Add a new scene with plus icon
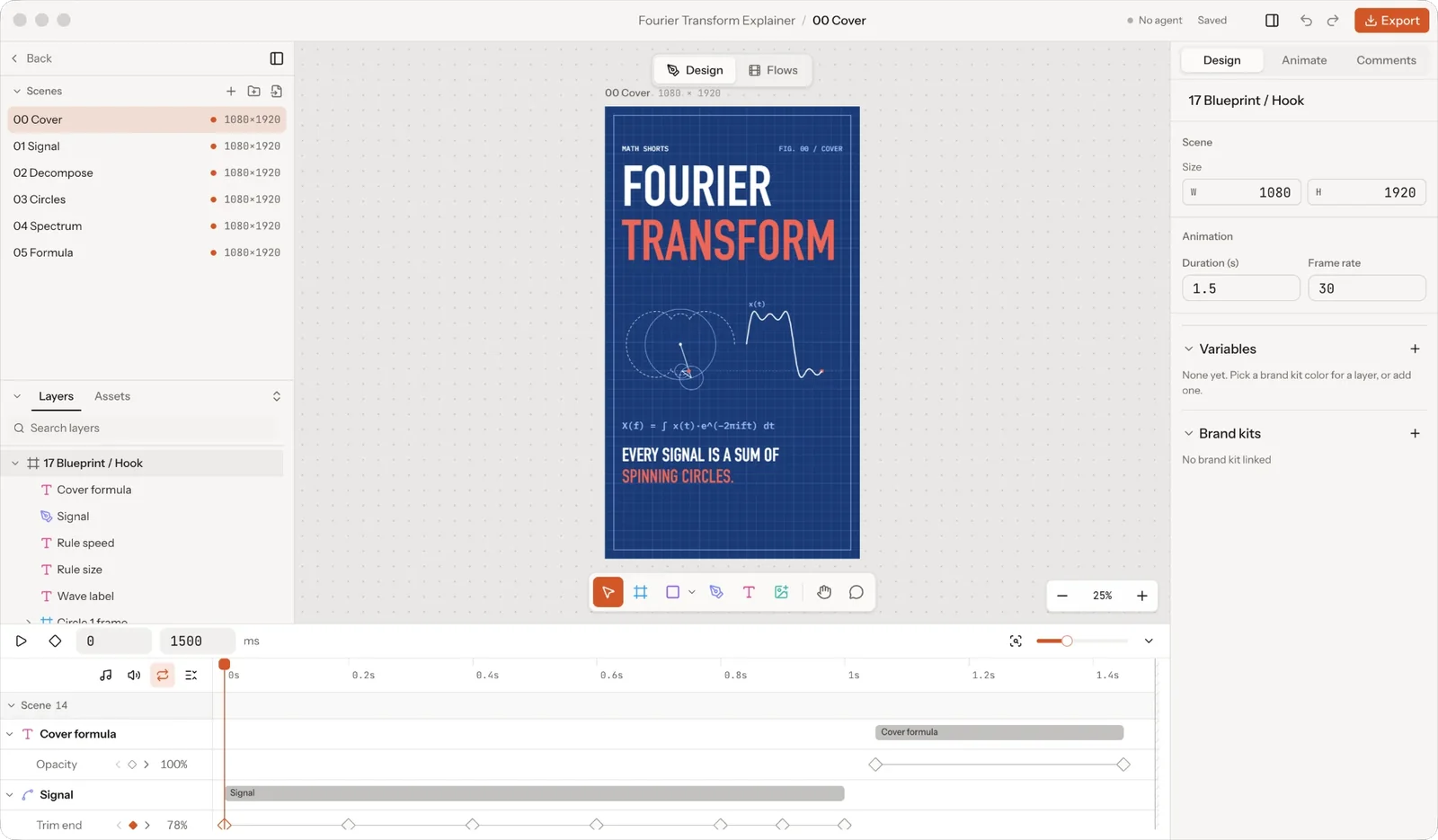The width and height of the screenshot is (1438, 840). coord(231,91)
